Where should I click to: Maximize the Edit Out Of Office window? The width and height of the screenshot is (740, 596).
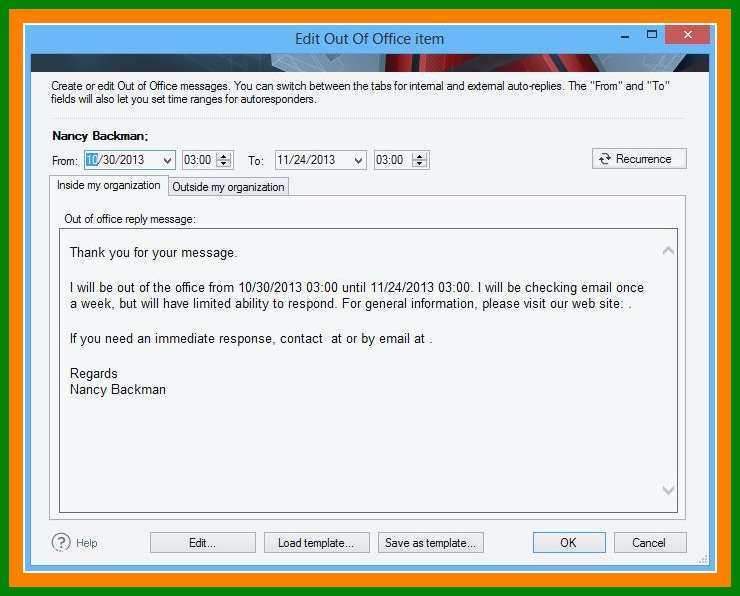[651, 34]
